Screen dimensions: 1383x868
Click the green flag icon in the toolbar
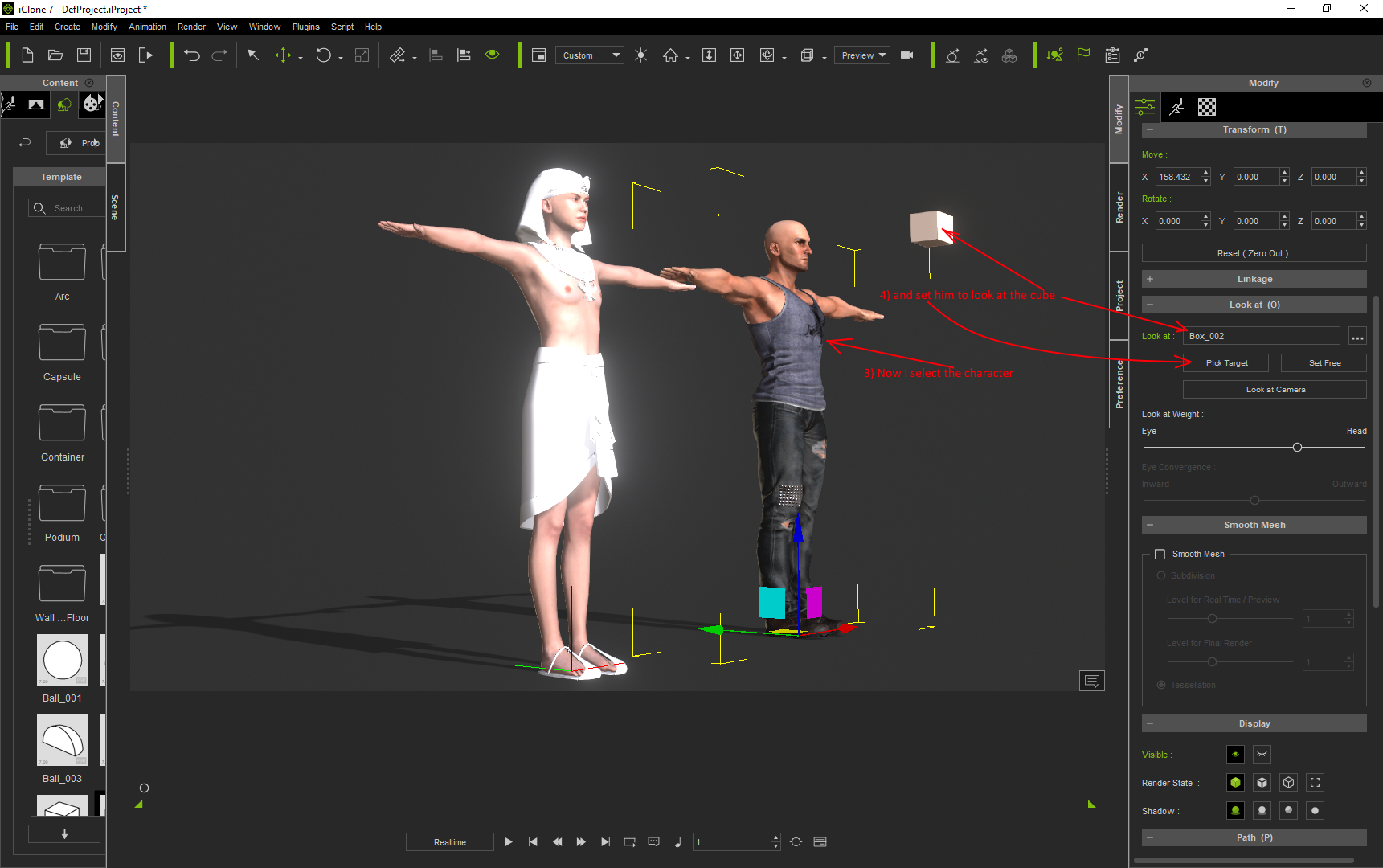1083,55
